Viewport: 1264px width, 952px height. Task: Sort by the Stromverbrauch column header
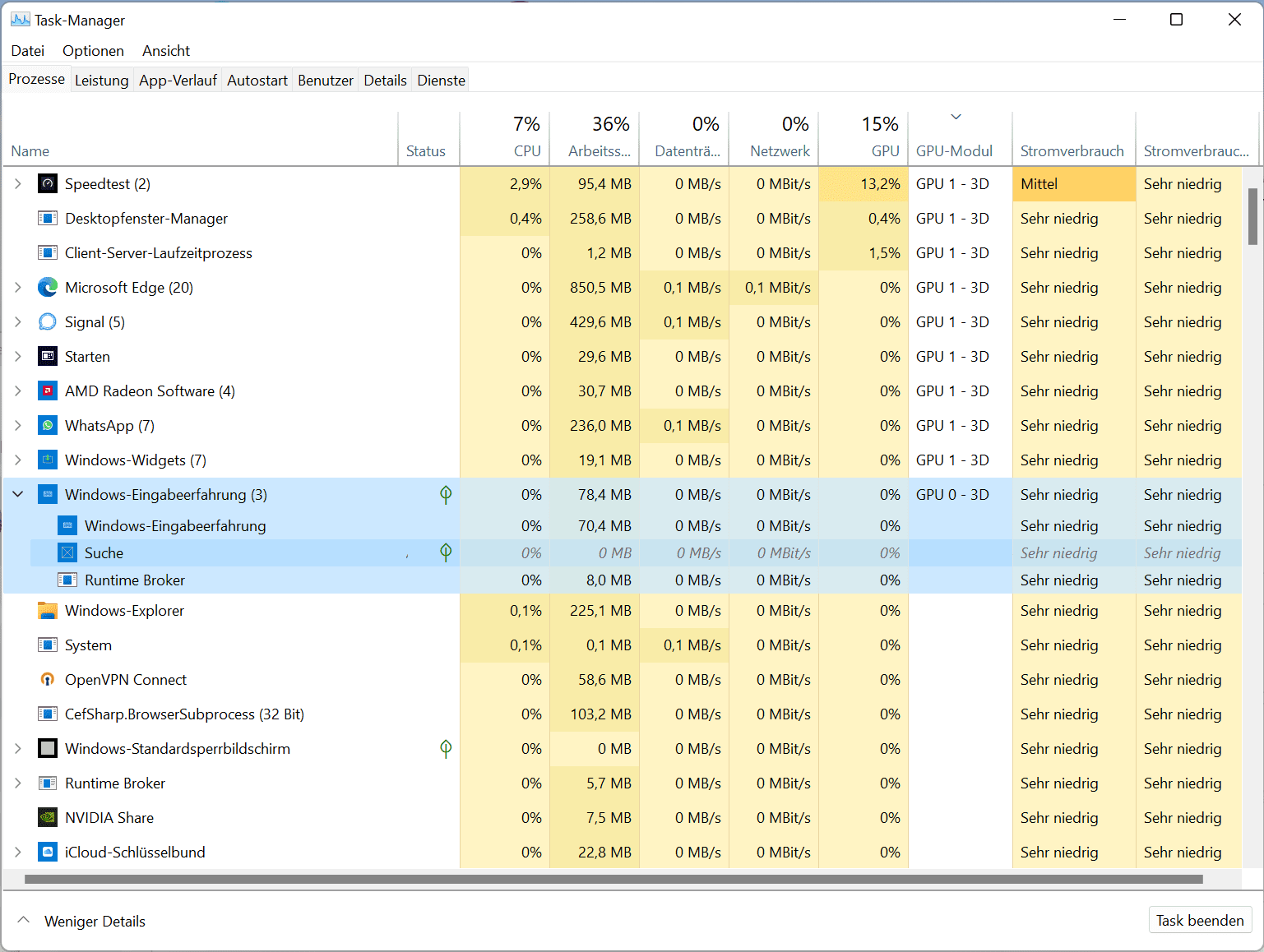tap(1074, 138)
